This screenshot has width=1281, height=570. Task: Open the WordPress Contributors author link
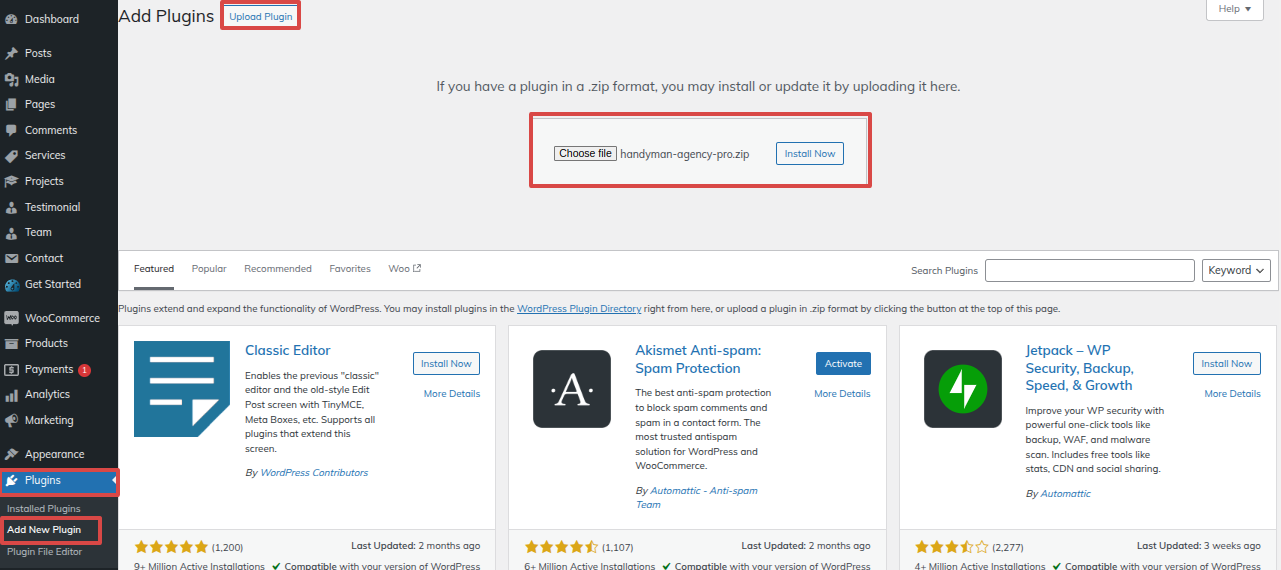click(x=314, y=473)
